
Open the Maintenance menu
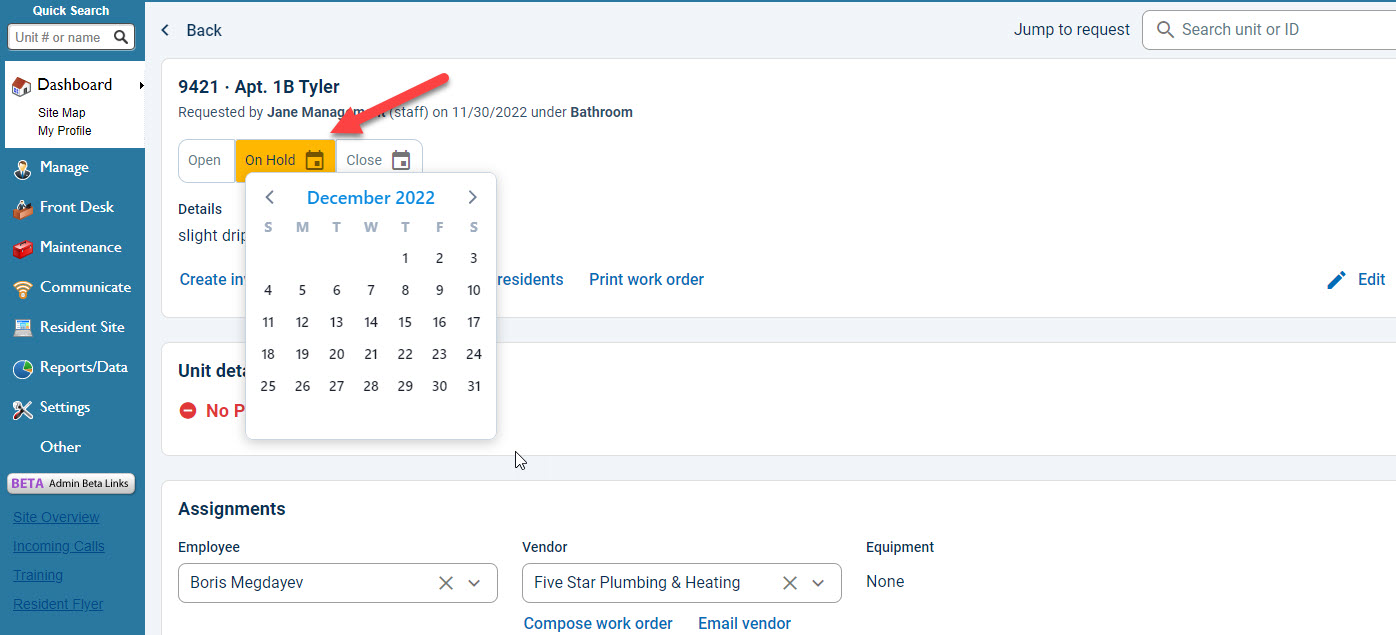tap(81, 247)
